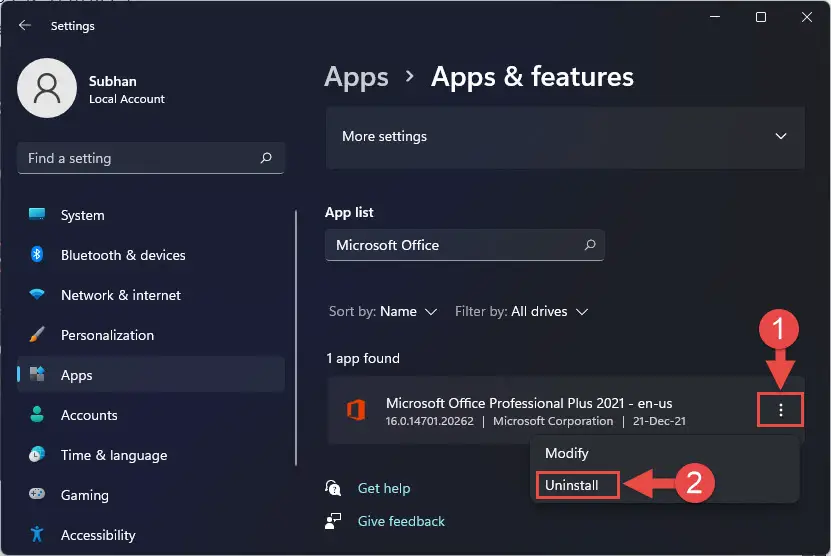Open the Subhan profile avatar
This screenshot has height=556, width=831.
[x=47, y=88]
